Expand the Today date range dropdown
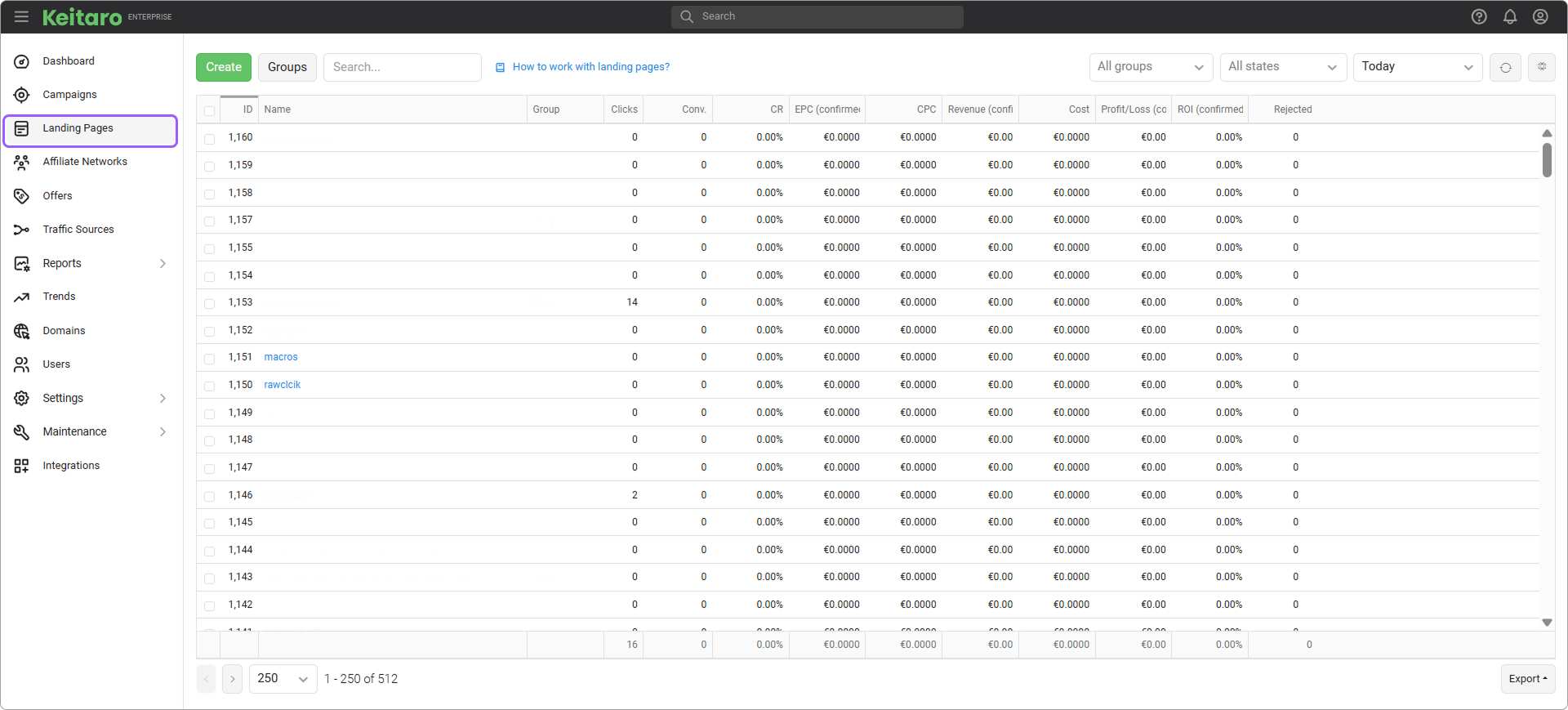The width and height of the screenshot is (1568, 710). 1417,67
